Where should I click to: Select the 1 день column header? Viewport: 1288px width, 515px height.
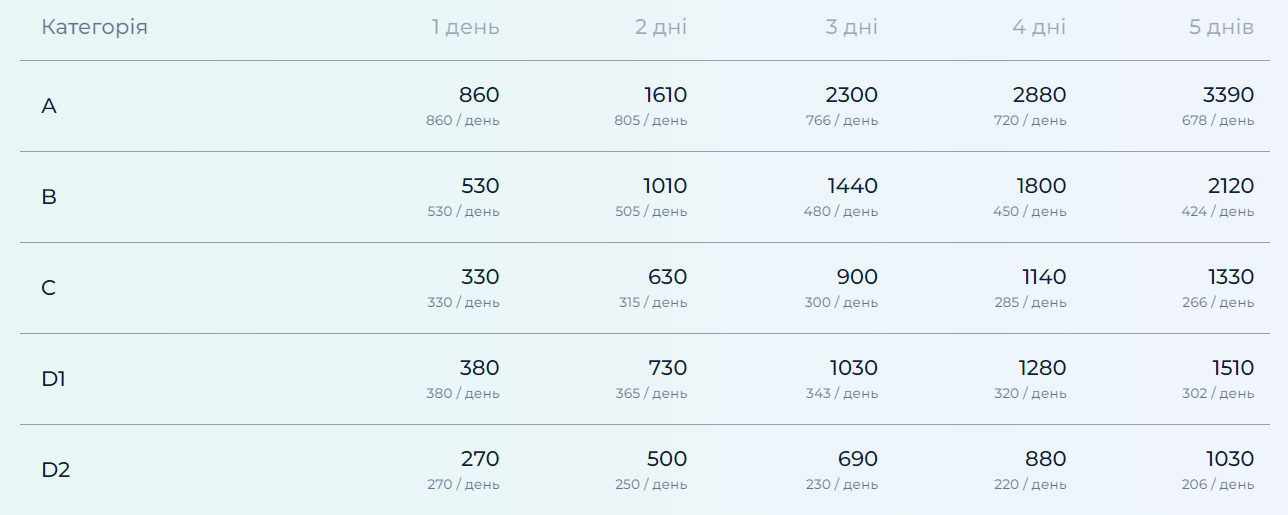pyautogui.click(x=465, y=27)
